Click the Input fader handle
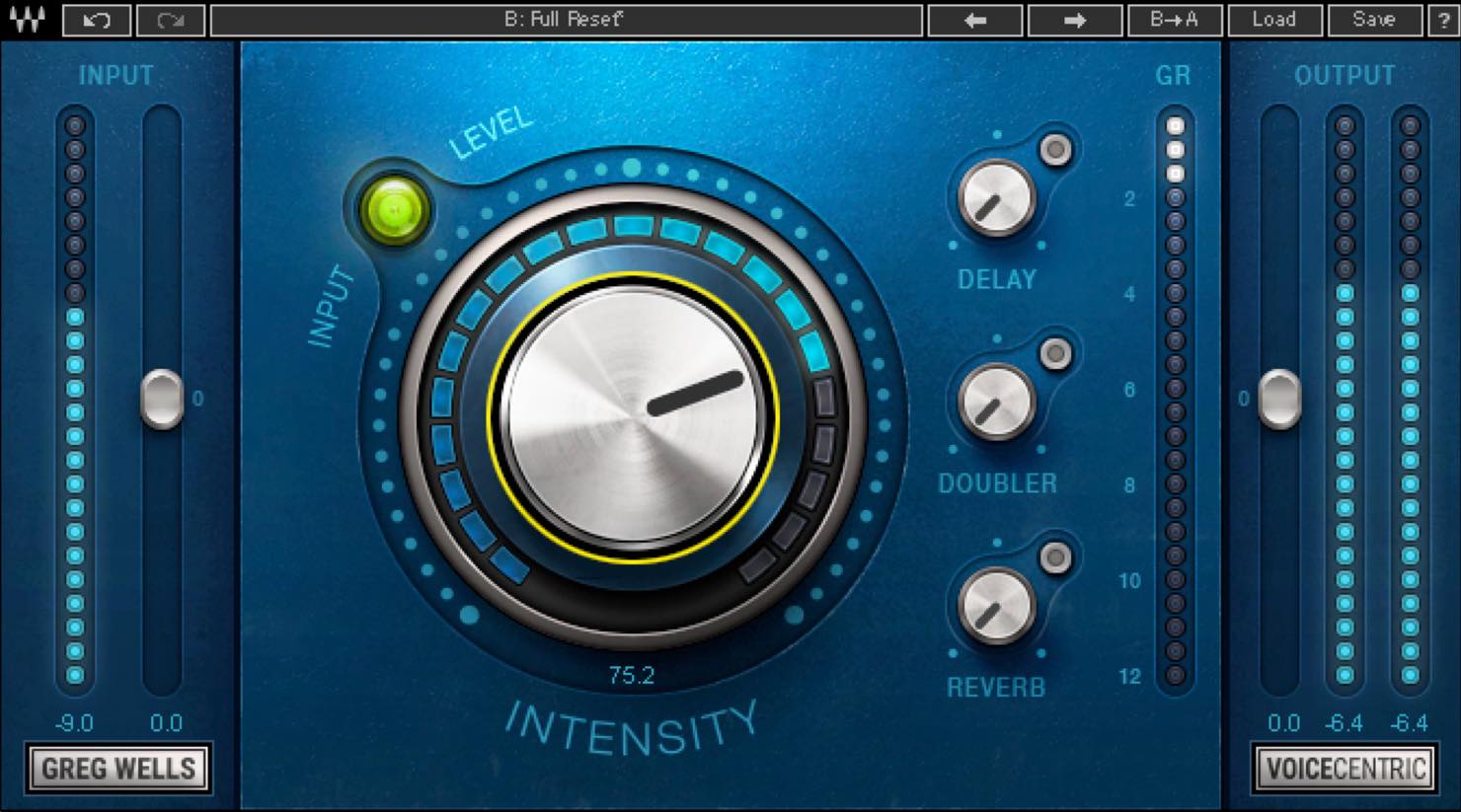Image resolution: width=1461 pixels, height=812 pixels. coord(162,399)
